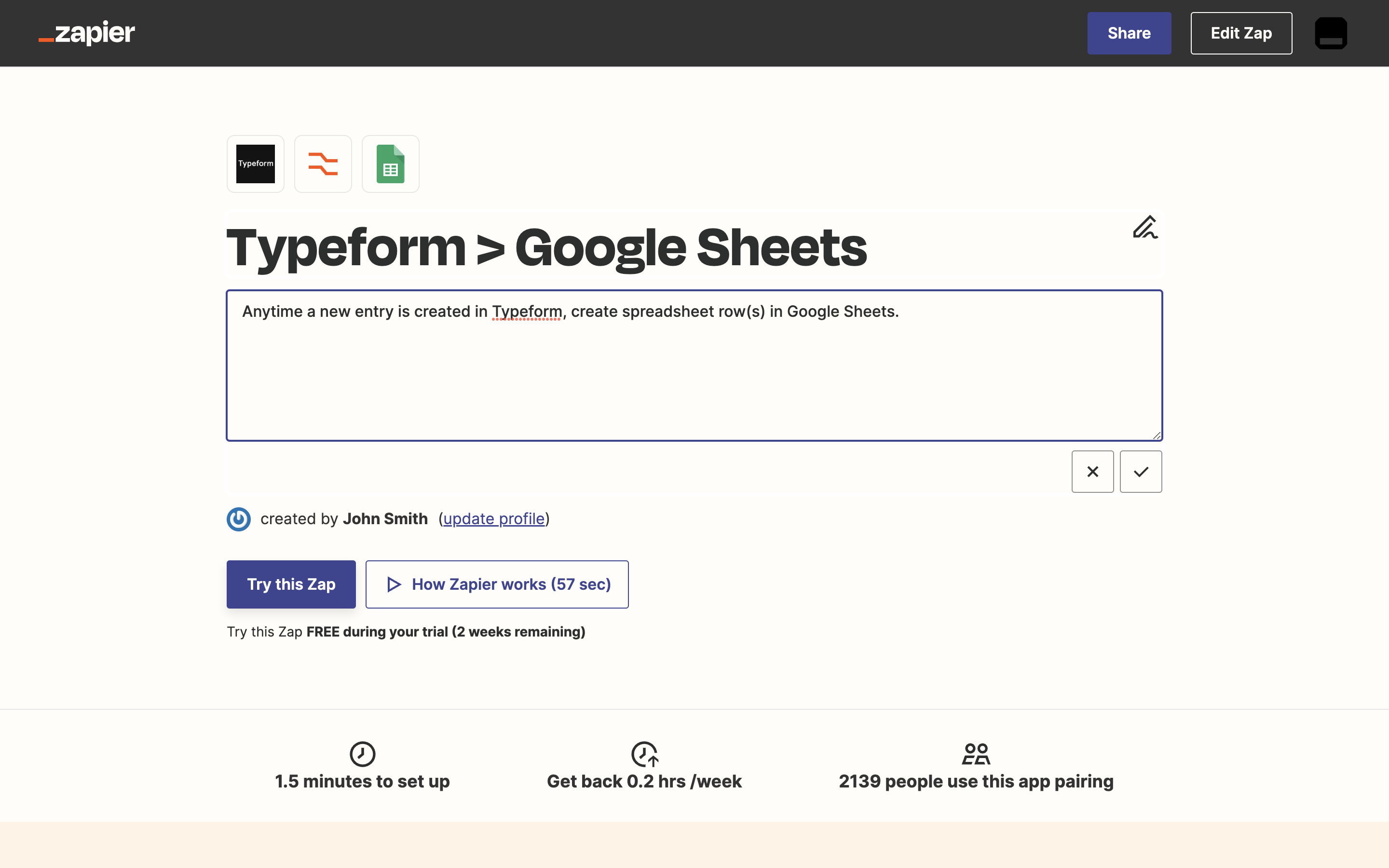Select the Typeform app icon

pyautogui.click(x=256, y=163)
